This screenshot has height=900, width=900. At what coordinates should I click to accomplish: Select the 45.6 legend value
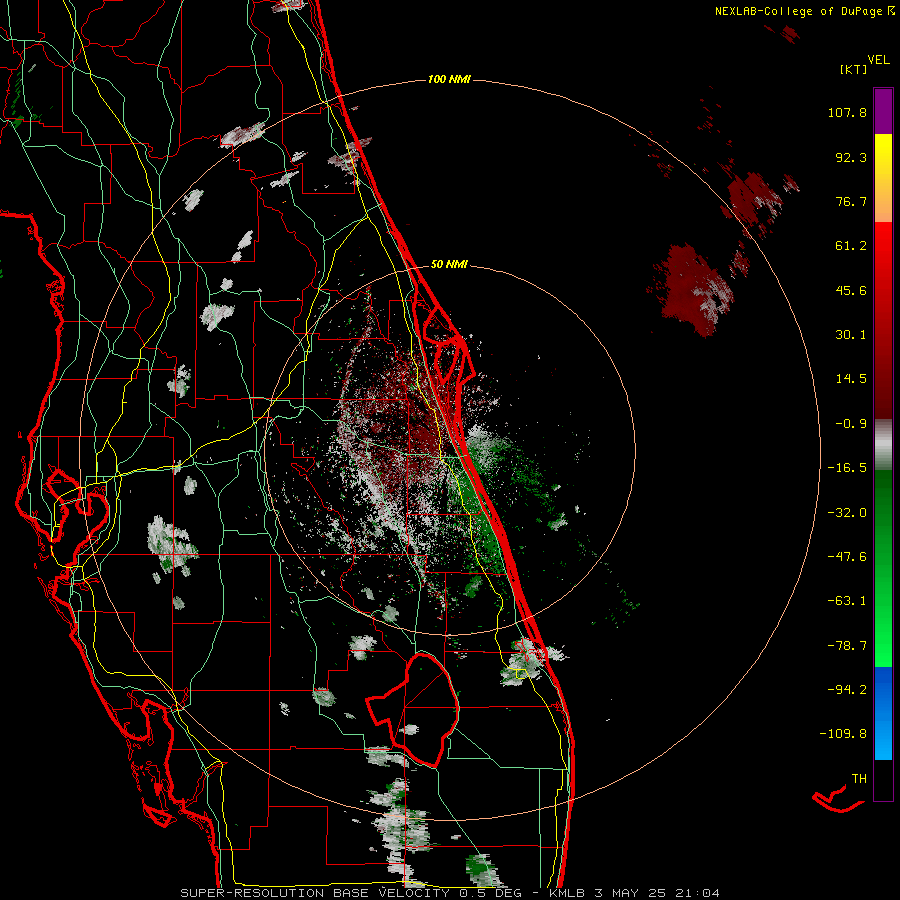pos(851,290)
